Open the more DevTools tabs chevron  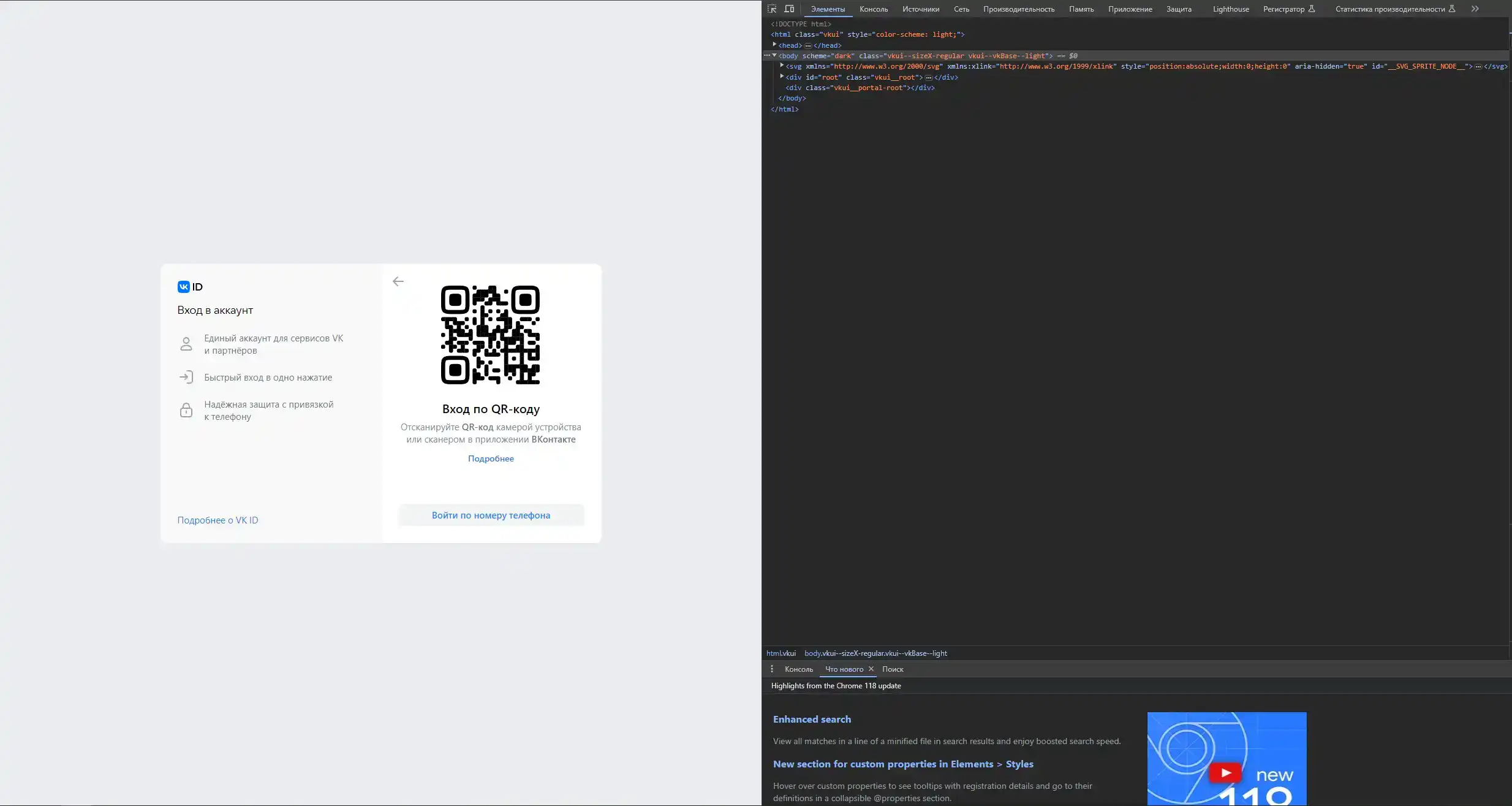click(1475, 9)
